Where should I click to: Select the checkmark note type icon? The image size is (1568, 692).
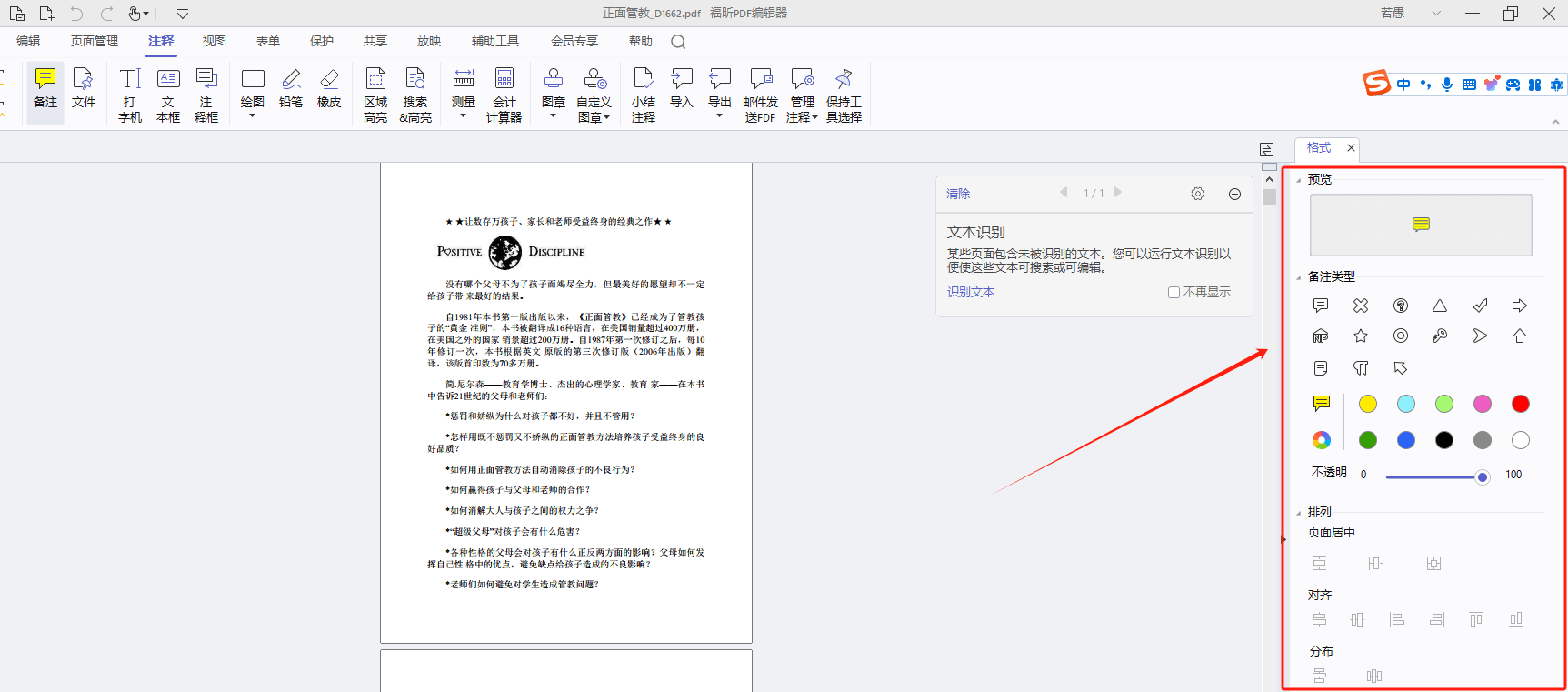[x=1480, y=306]
